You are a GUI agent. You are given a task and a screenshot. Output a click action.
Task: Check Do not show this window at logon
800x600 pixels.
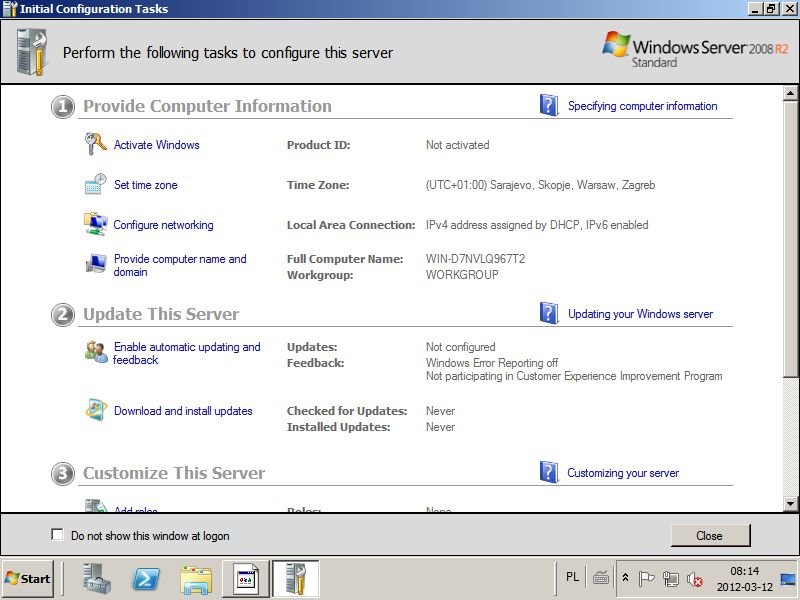57,535
